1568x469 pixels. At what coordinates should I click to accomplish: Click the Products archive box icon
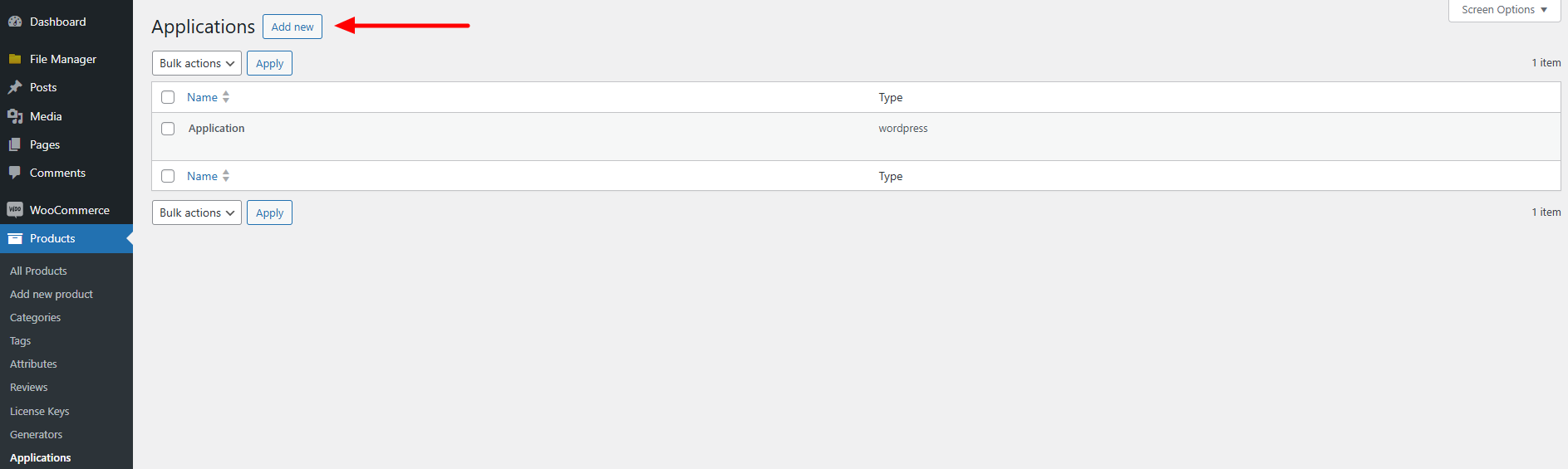(x=15, y=238)
